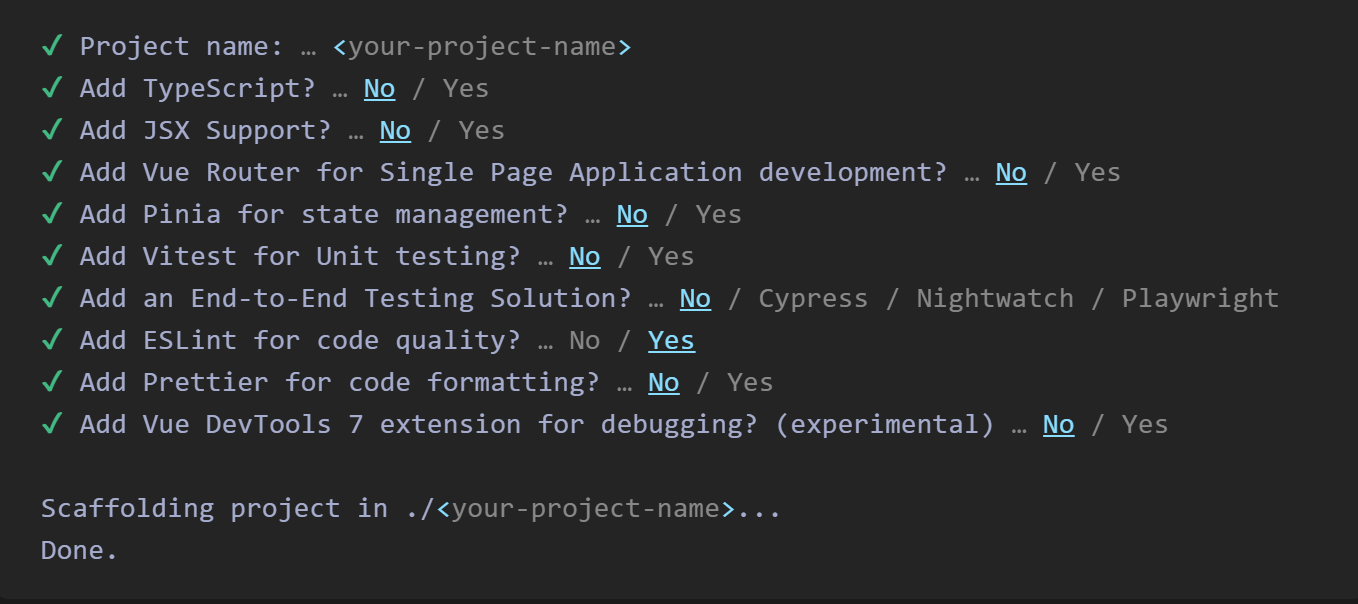
Task: Select Cypress as End-to-End Testing Solution
Action: click(812, 299)
